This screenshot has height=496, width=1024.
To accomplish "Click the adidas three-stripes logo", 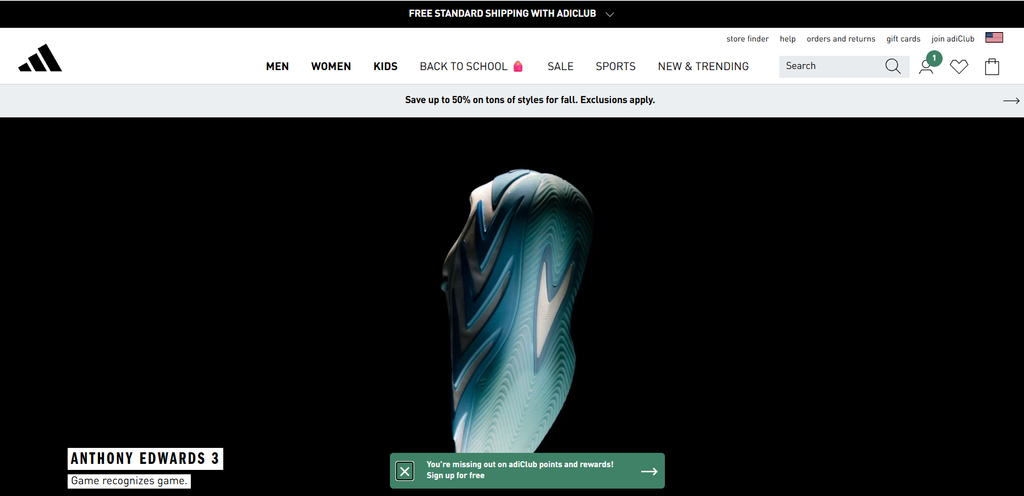I will click(40, 58).
